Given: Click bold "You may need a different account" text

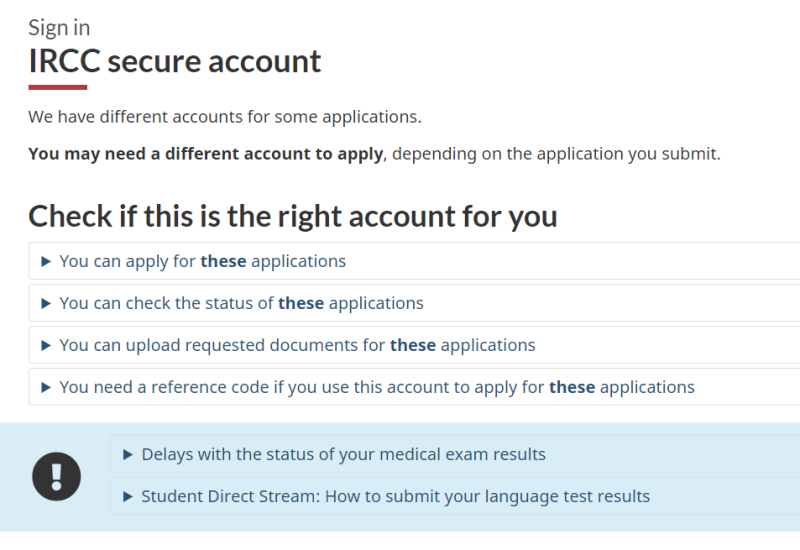Looking at the screenshot, I should [x=205, y=154].
